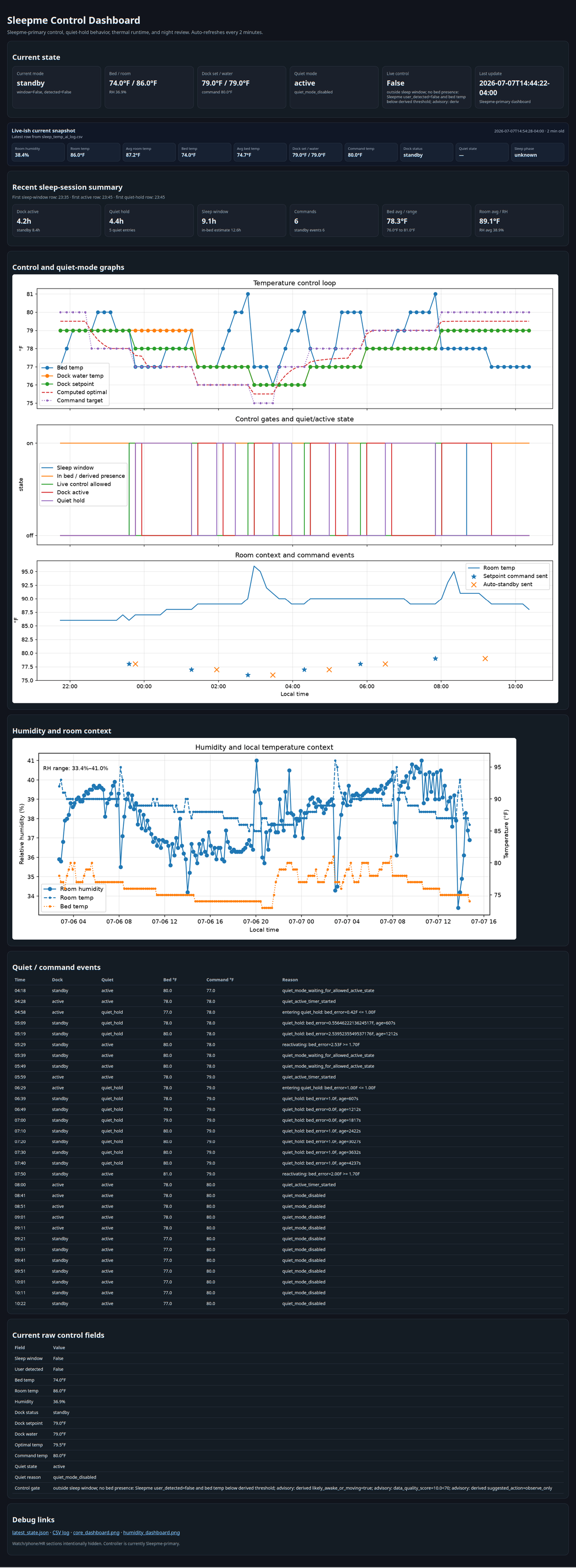Screen dimensions: 576x1568
Task: Click the Room avg / RH 89.1°F card
Action: tap(519, 220)
